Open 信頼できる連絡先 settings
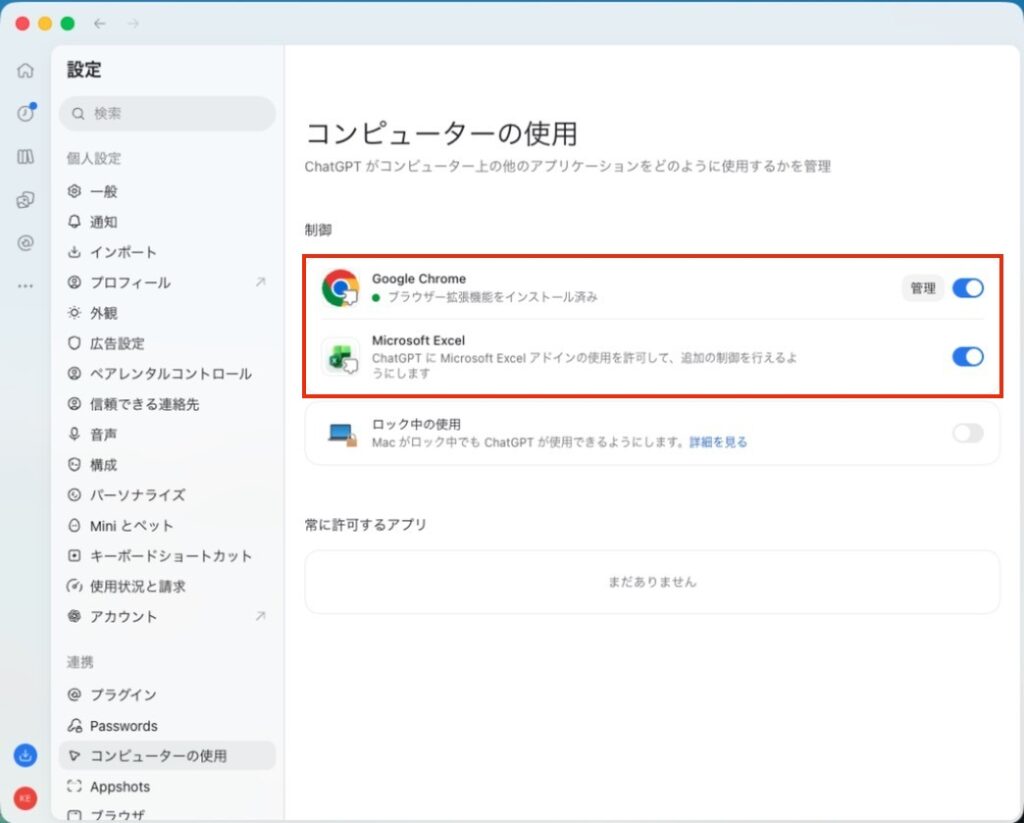Image resolution: width=1024 pixels, height=823 pixels. 167,404
